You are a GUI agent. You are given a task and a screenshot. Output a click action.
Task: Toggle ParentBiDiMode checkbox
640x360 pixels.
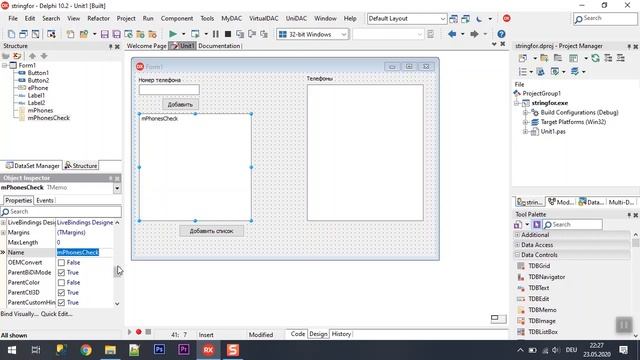pos(61,272)
